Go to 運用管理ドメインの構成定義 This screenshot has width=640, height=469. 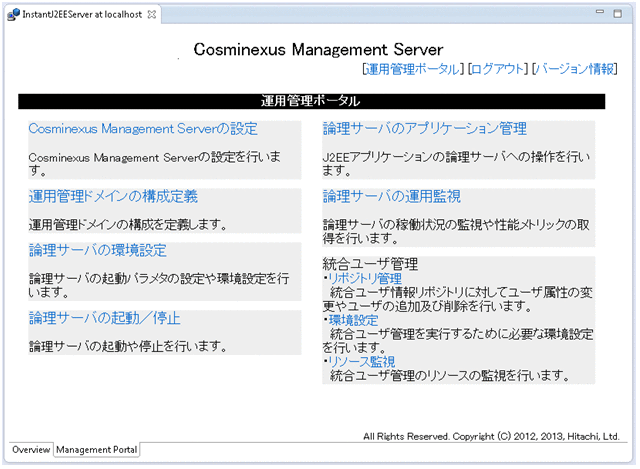point(113,196)
